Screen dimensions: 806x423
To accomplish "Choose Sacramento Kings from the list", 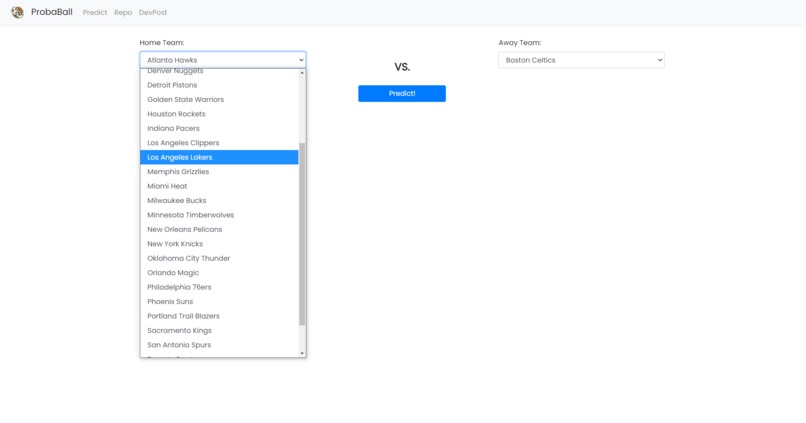I will [219, 330].
